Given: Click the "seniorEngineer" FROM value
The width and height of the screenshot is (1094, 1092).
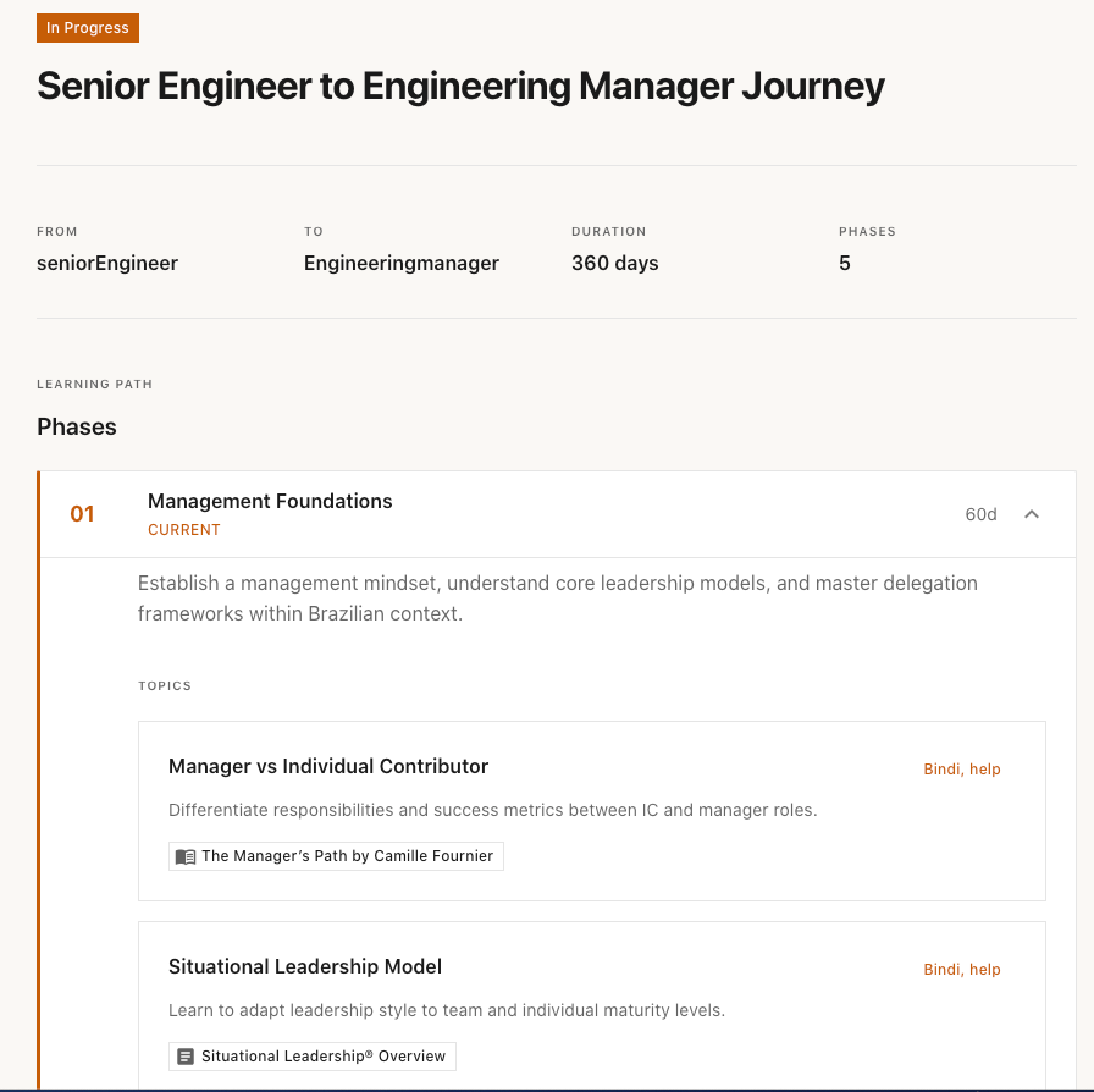Looking at the screenshot, I should [107, 263].
